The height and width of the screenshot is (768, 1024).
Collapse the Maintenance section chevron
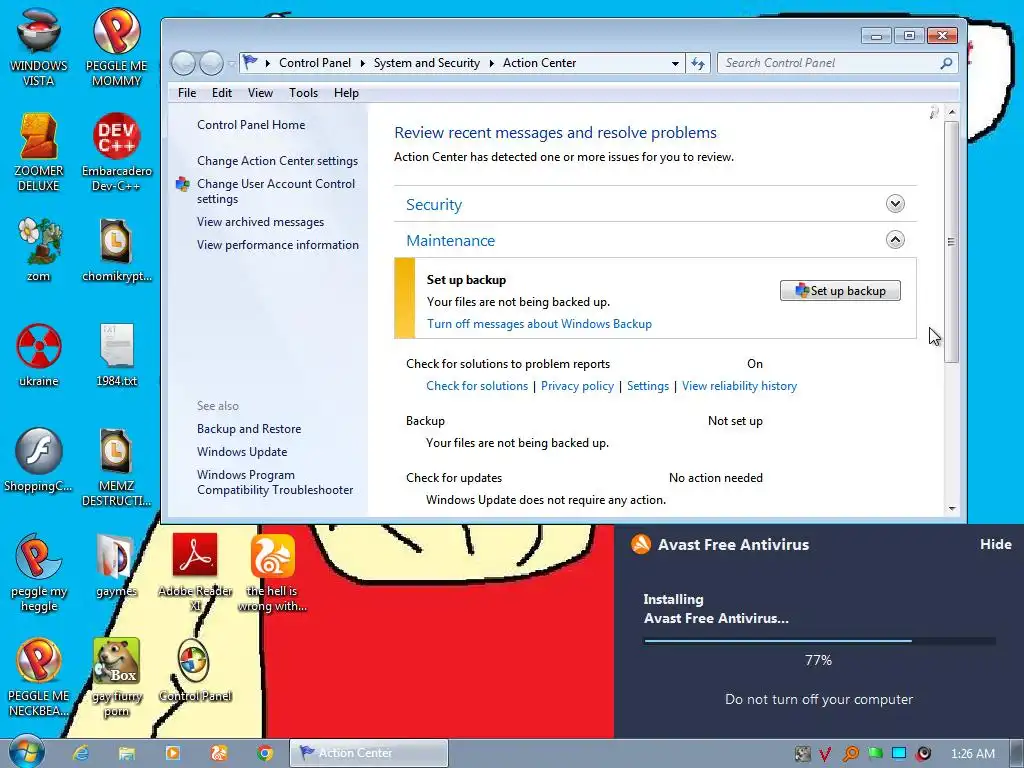(895, 240)
